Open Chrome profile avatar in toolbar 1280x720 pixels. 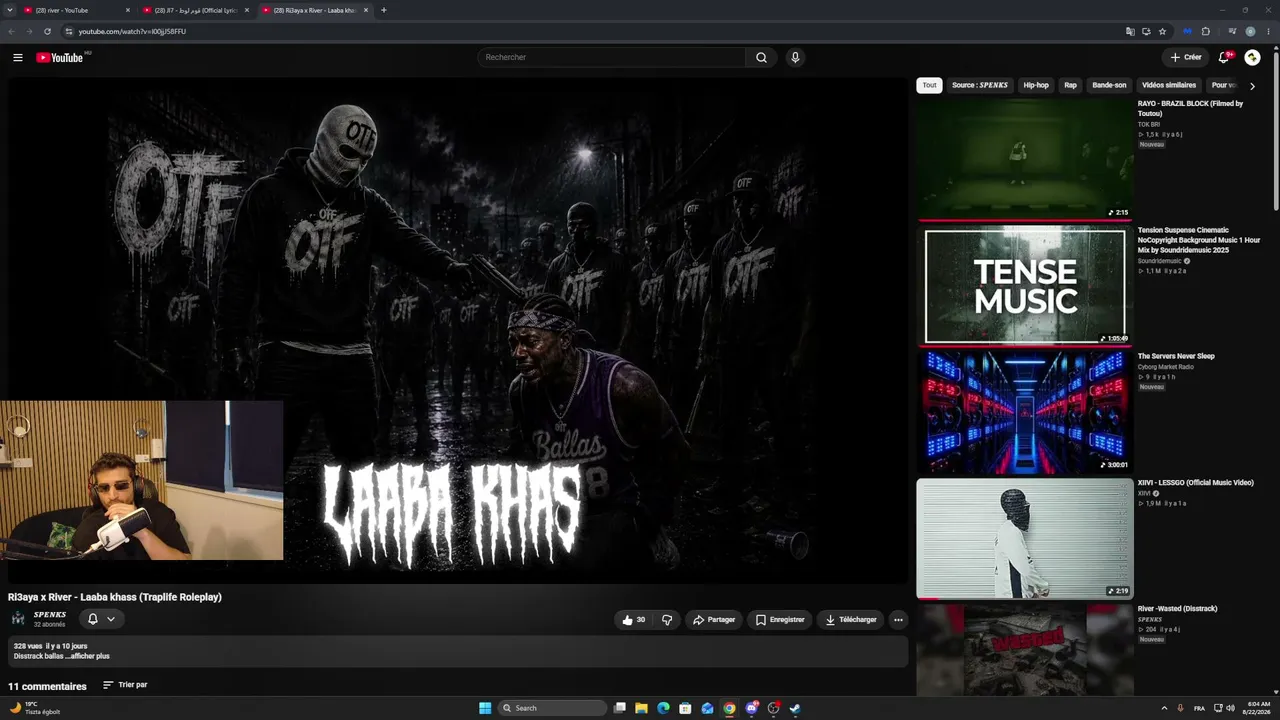coord(1250,31)
